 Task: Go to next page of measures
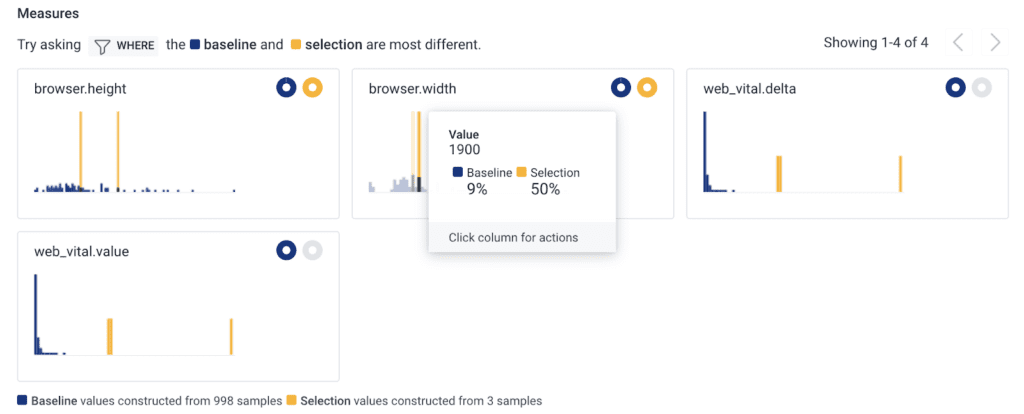(995, 42)
